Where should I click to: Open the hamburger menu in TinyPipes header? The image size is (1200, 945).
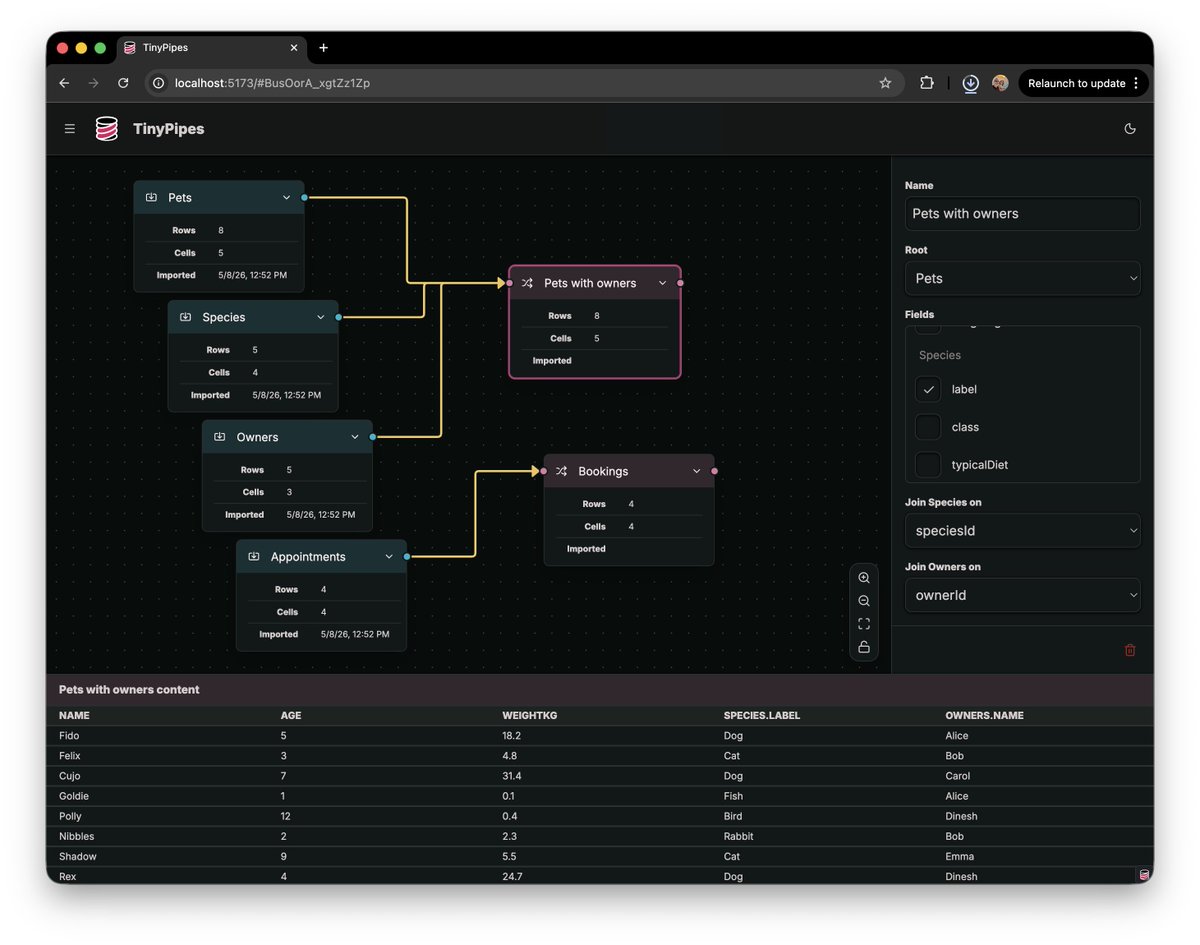(x=70, y=129)
